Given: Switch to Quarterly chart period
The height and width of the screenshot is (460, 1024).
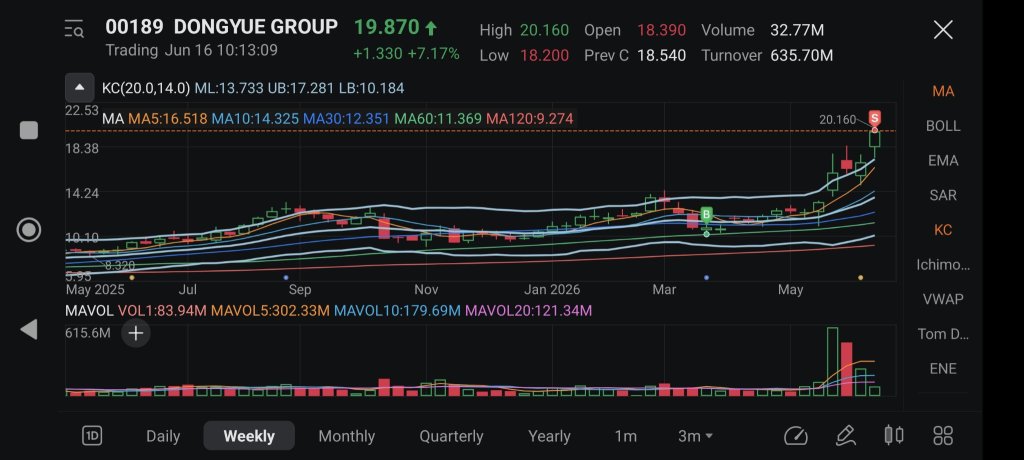Looking at the screenshot, I should (x=451, y=436).
